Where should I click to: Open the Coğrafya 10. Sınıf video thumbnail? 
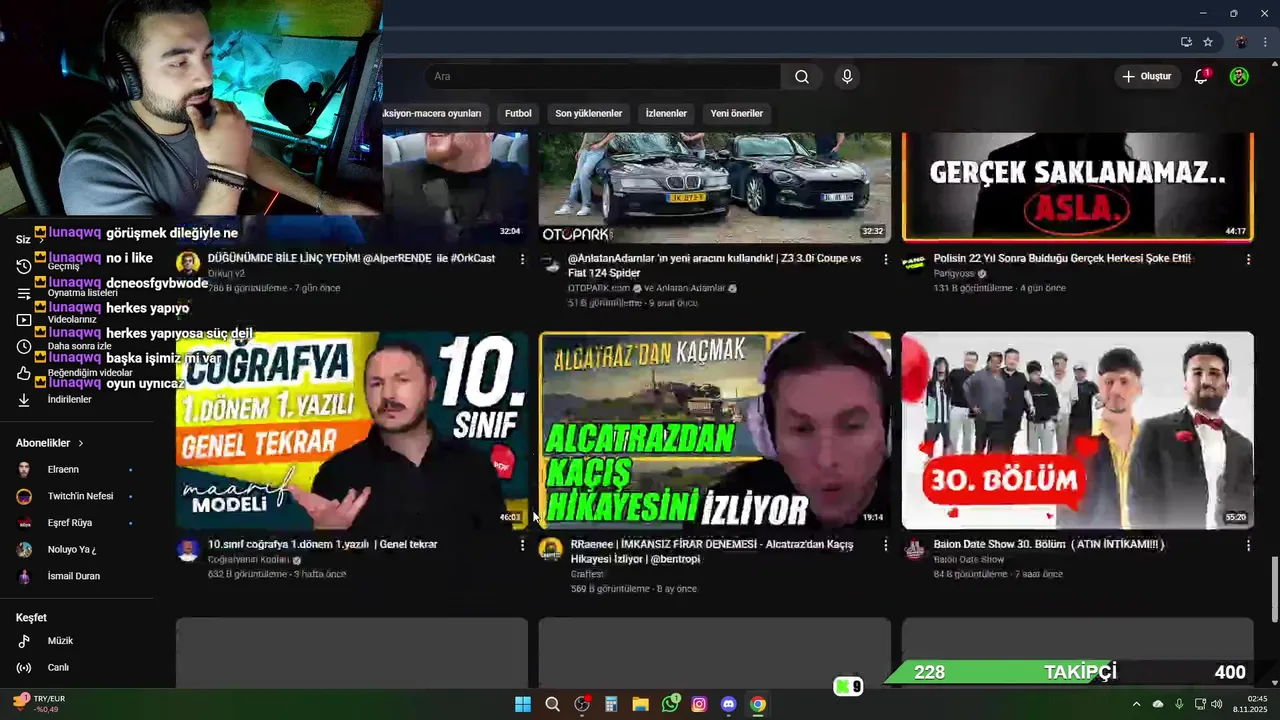[x=352, y=430]
